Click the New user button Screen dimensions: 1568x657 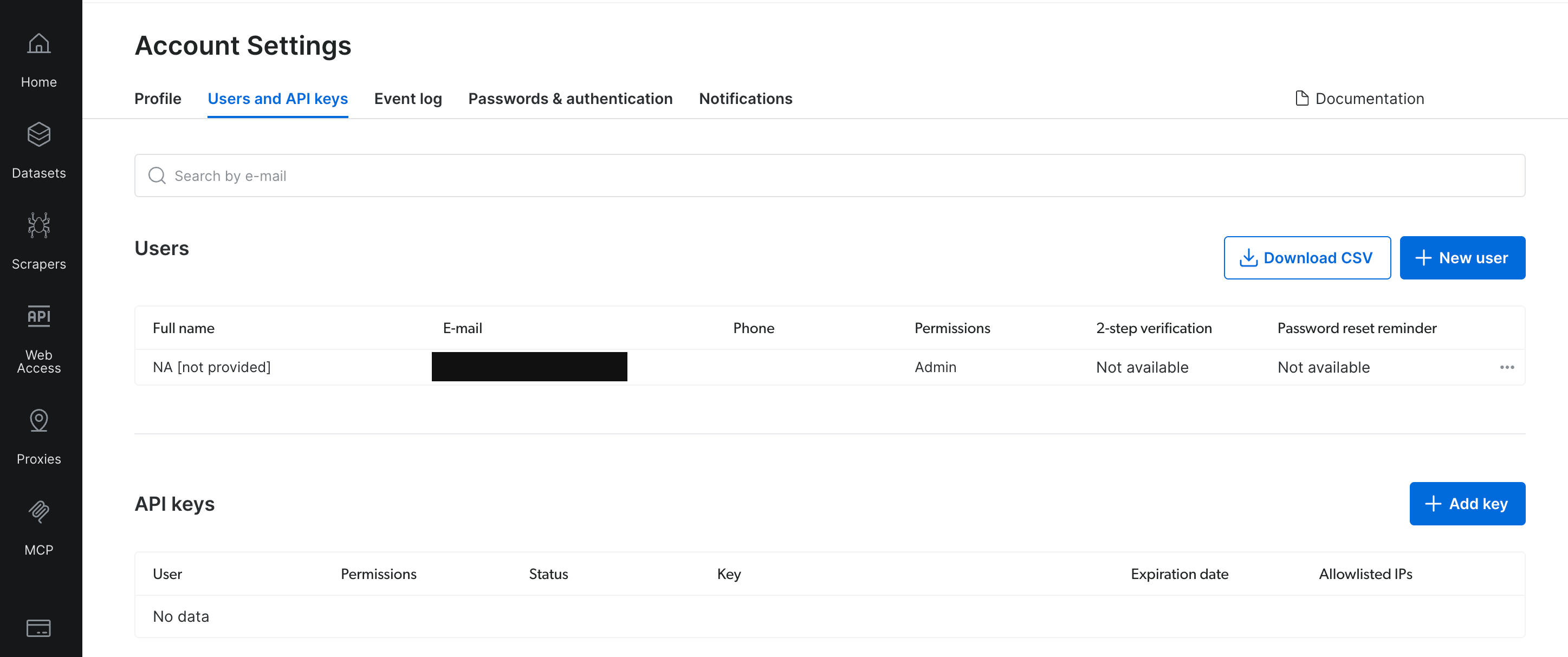pos(1462,258)
